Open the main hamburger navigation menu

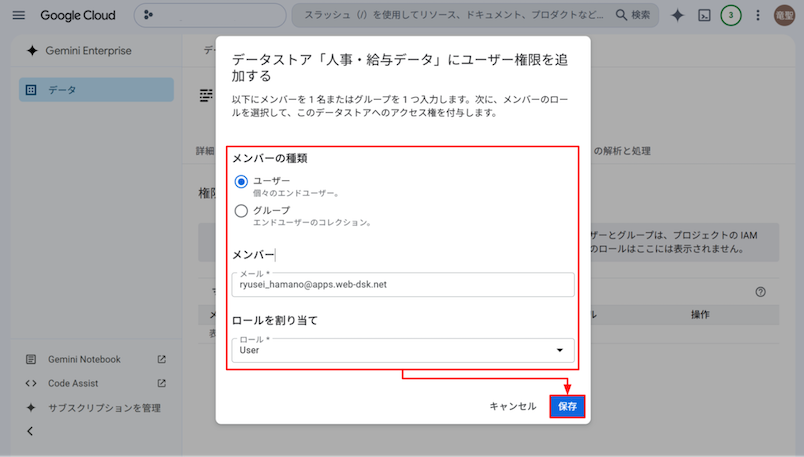tap(18, 15)
